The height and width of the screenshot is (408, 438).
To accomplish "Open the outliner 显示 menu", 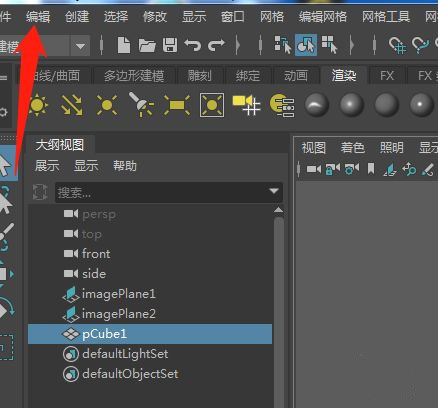I will point(86,166).
